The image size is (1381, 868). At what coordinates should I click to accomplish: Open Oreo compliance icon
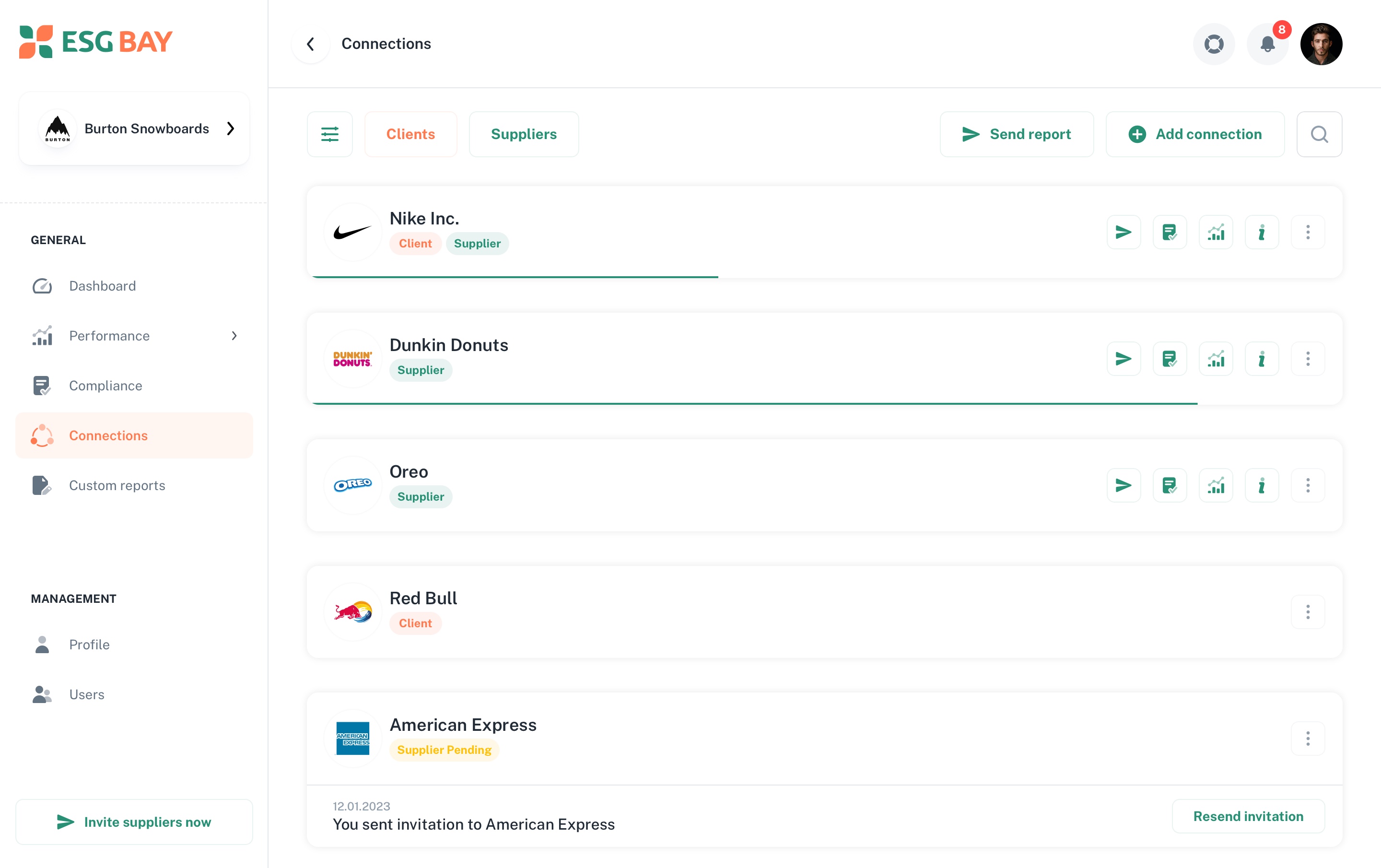coord(1170,486)
